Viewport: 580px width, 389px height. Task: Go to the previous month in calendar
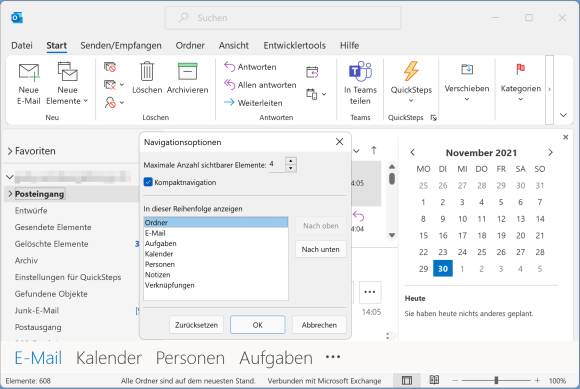click(x=413, y=152)
